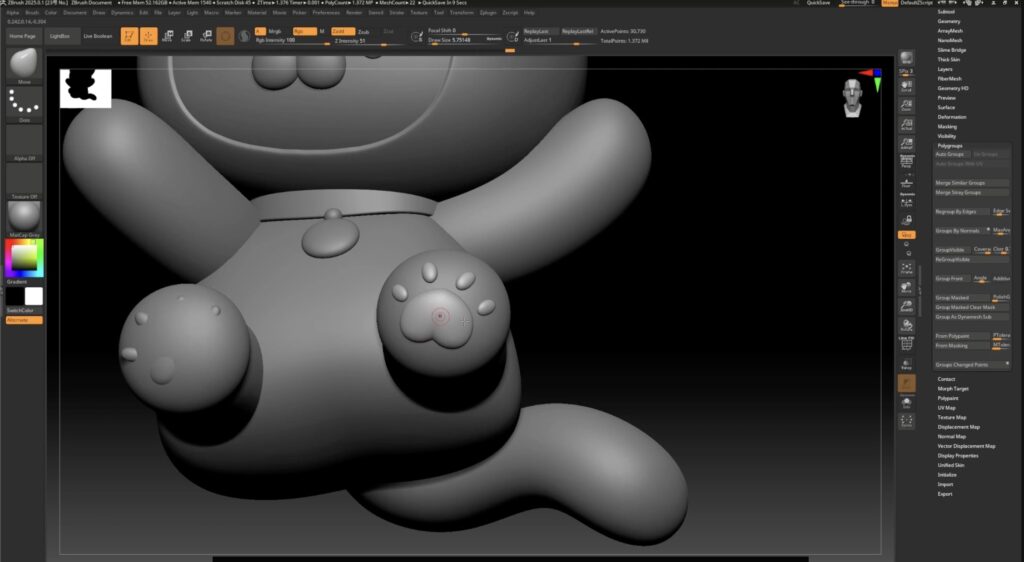
Task: Toggle the Transp transparency icon
Action: click(x=906, y=364)
